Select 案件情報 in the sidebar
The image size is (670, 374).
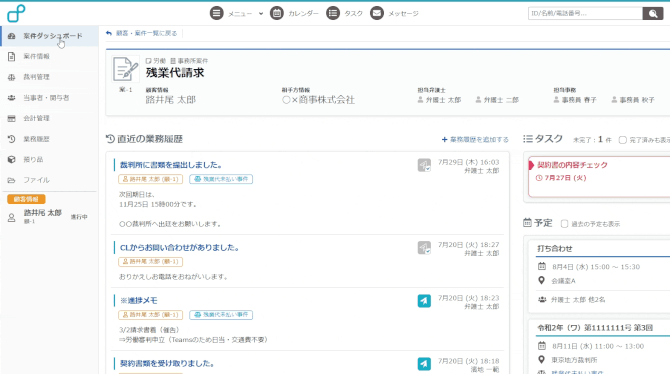coord(50,56)
